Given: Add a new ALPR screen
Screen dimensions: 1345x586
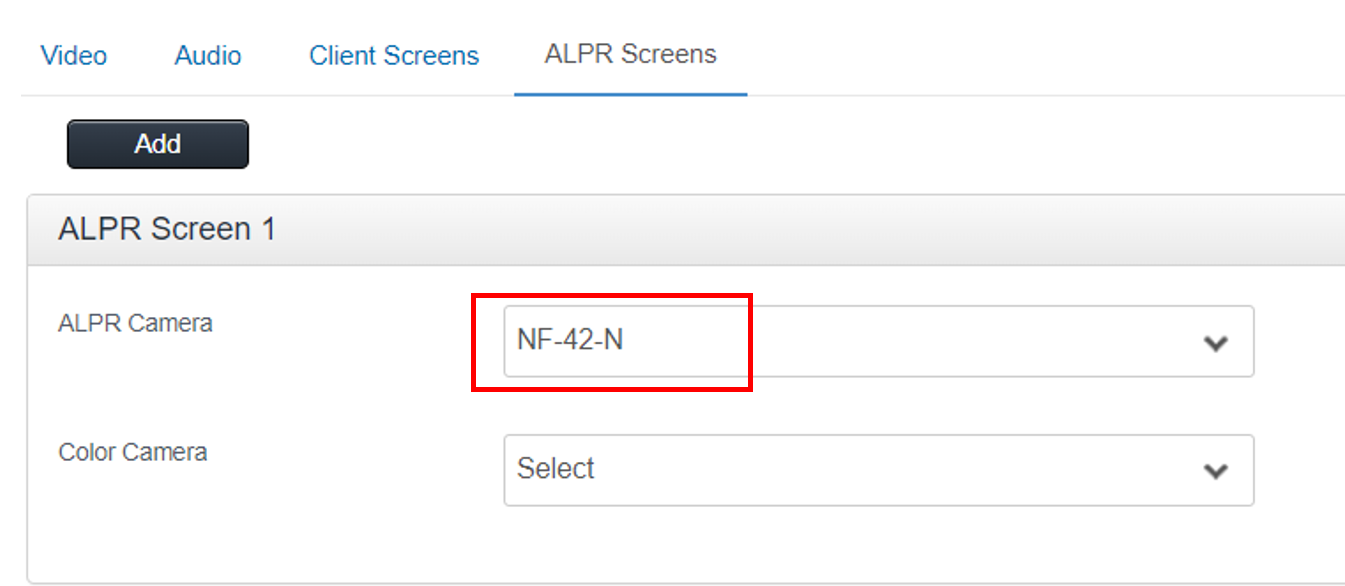Looking at the screenshot, I should click(158, 144).
